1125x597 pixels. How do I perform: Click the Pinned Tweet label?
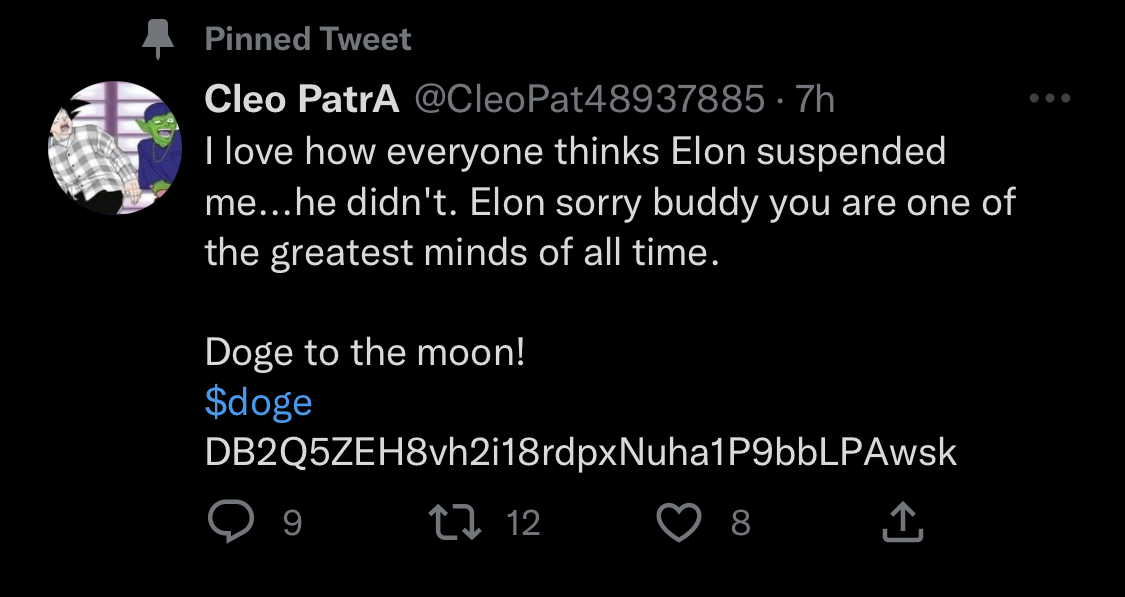[x=308, y=39]
